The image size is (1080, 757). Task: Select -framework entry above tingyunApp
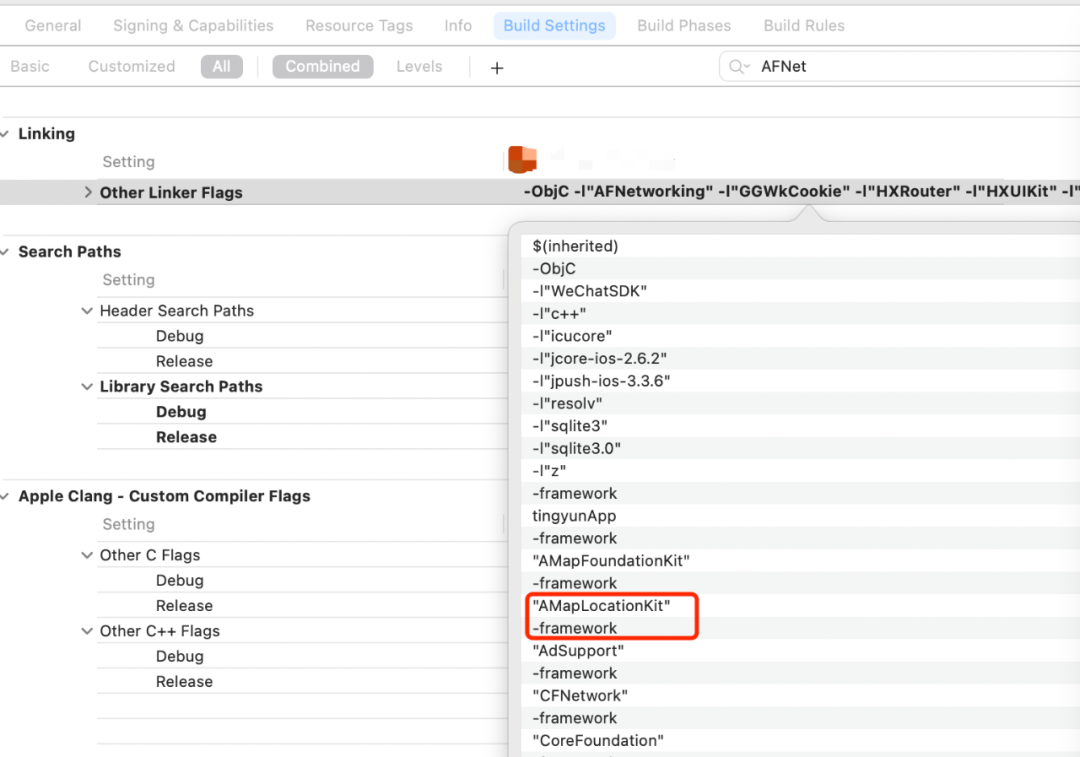click(800, 493)
